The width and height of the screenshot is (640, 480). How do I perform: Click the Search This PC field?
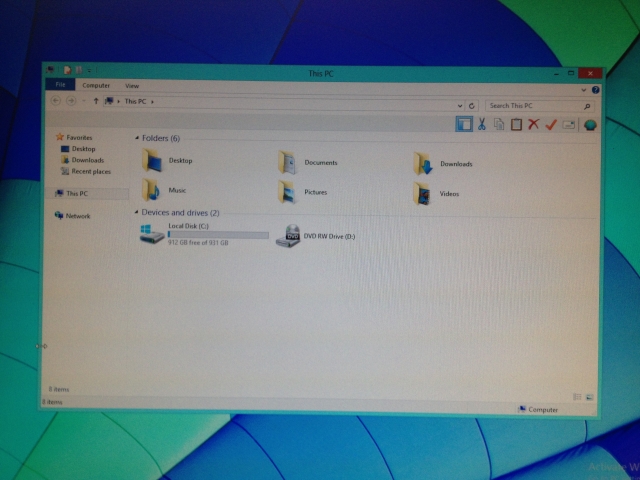tap(535, 105)
